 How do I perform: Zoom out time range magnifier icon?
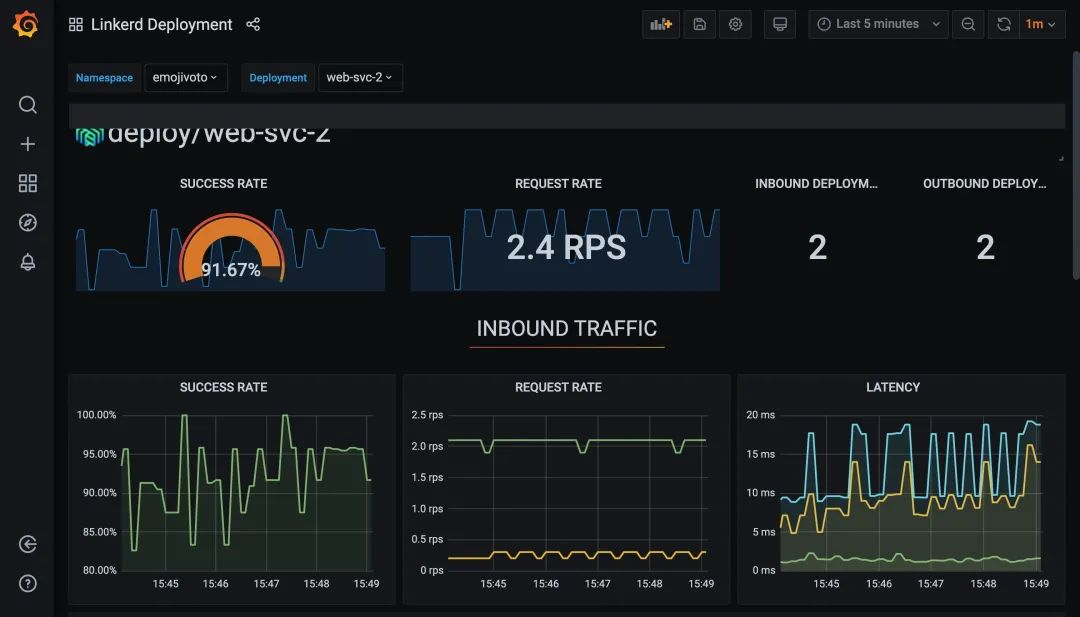pos(968,24)
